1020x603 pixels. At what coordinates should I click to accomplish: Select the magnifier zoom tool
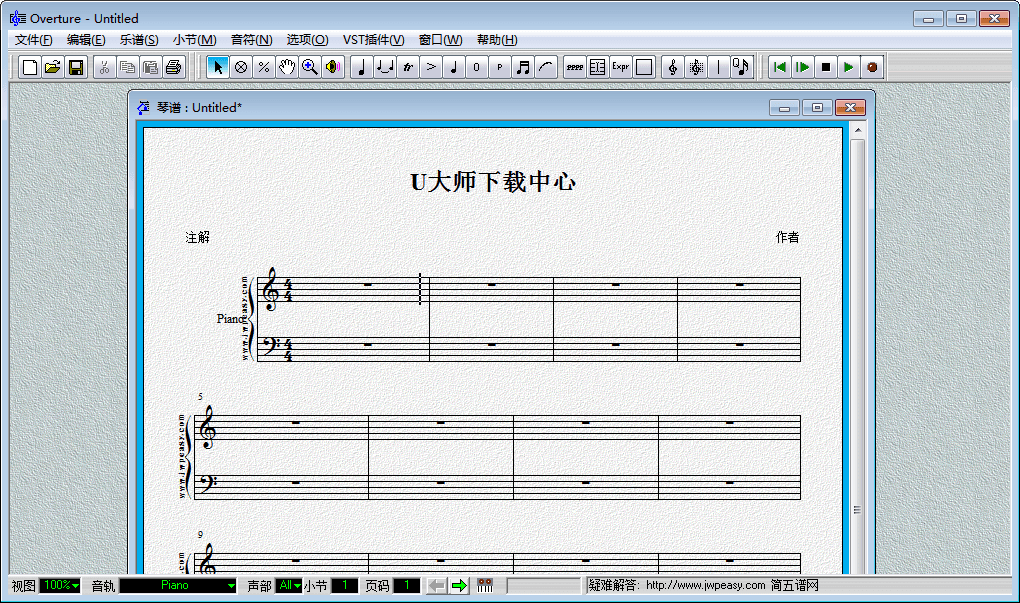310,67
